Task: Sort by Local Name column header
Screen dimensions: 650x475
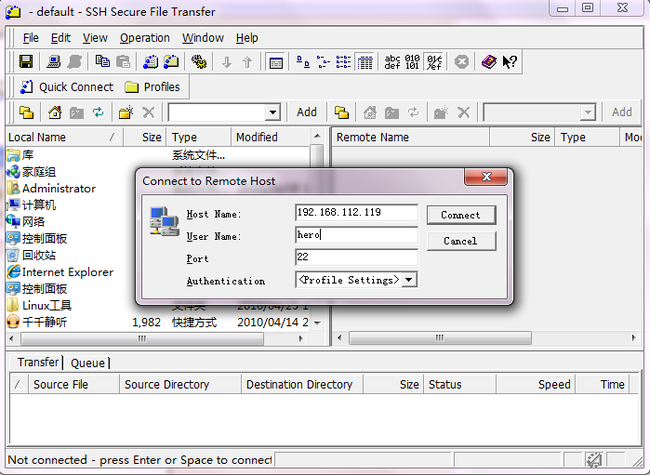Action: click(65, 137)
